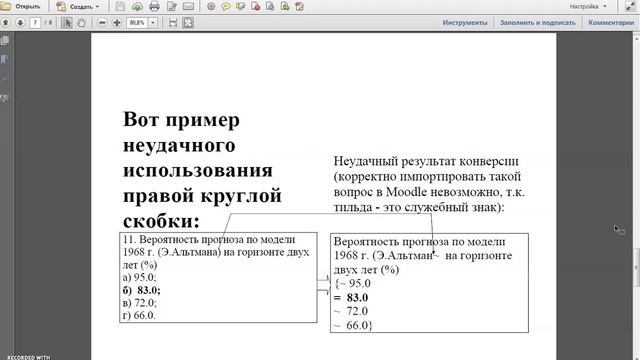Open the bookmarks sidebar icon
Image resolution: width=640 pixels, height=360 pixels.
pyautogui.click(x=5, y=60)
